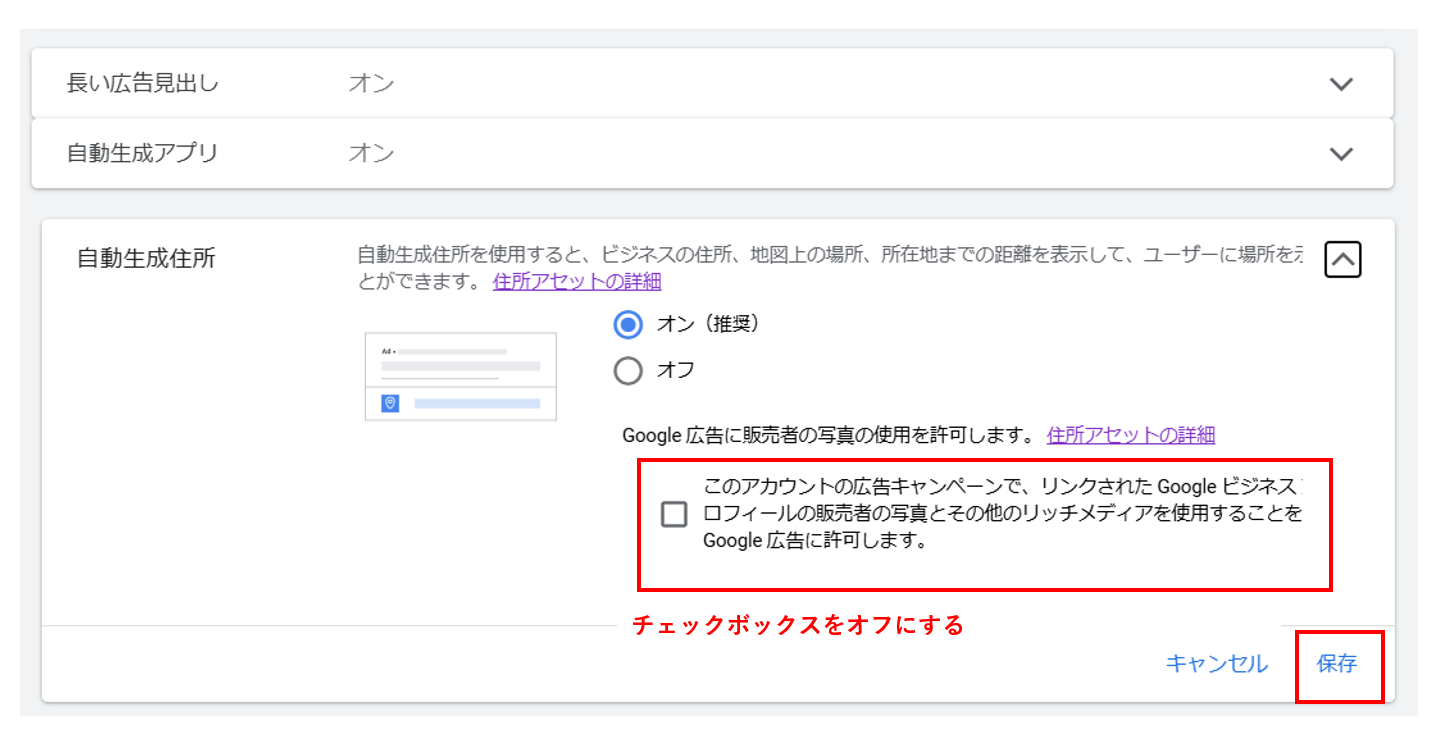Select the オフ radio button
The height and width of the screenshot is (753, 1456).
[628, 371]
